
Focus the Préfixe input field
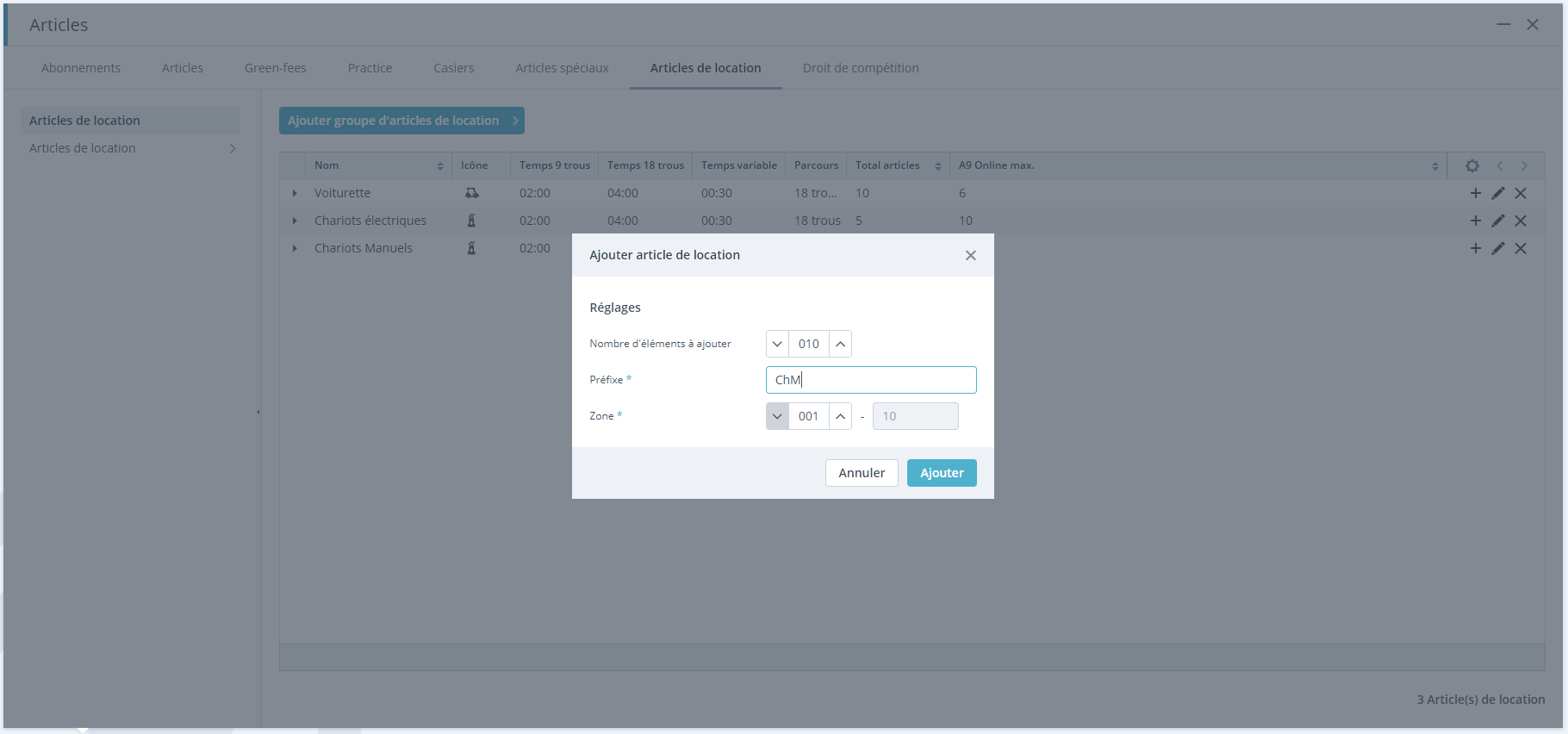(871, 380)
